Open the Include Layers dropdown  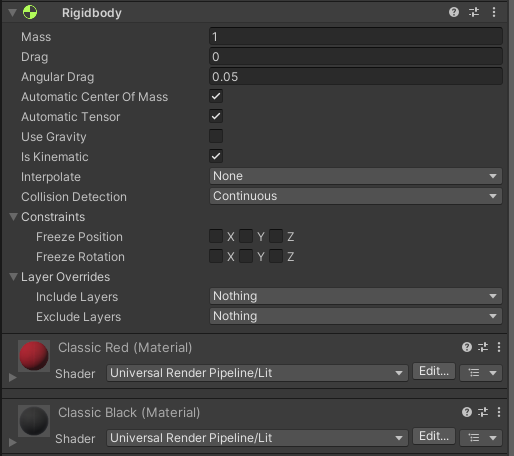tap(356, 296)
